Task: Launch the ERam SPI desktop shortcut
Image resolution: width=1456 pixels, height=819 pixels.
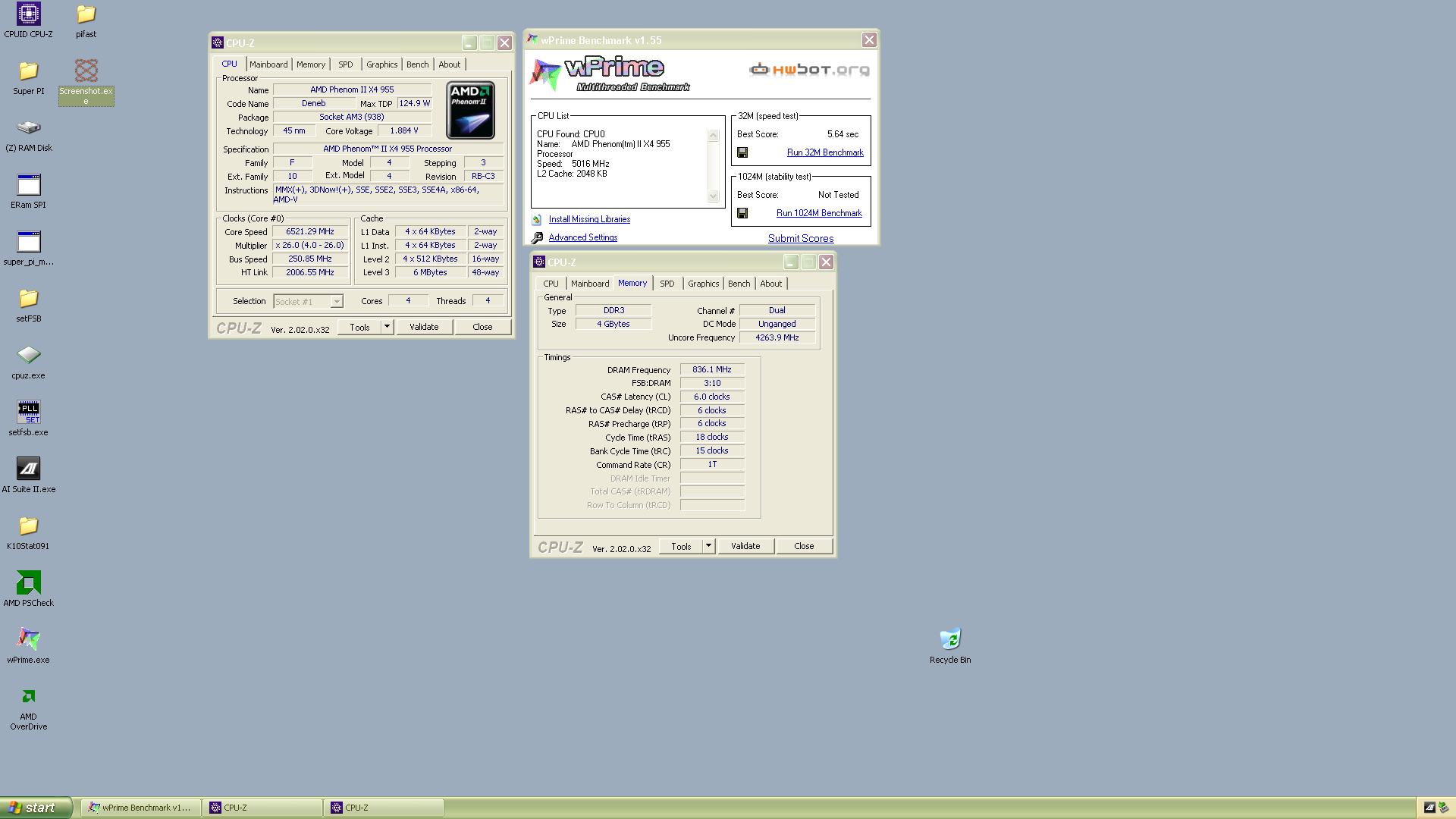Action: [28, 191]
